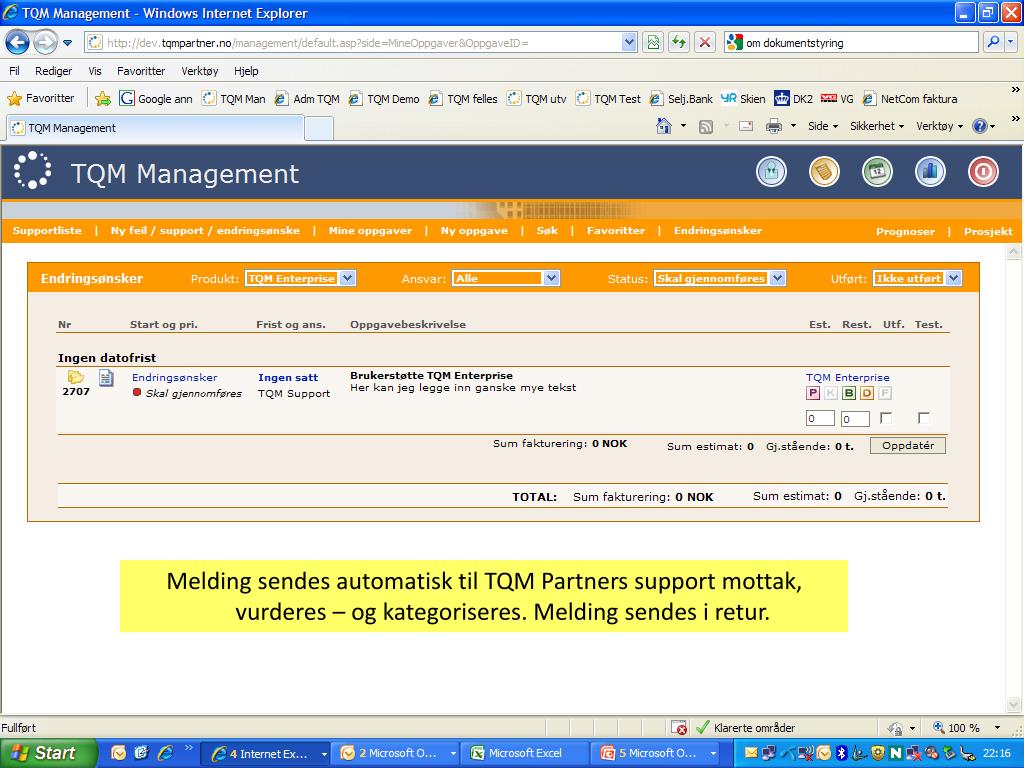Image resolution: width=1024 pixels, height=768 pixels.
Task: Click the Refresh page icon
Action: [x=679, y=43]
